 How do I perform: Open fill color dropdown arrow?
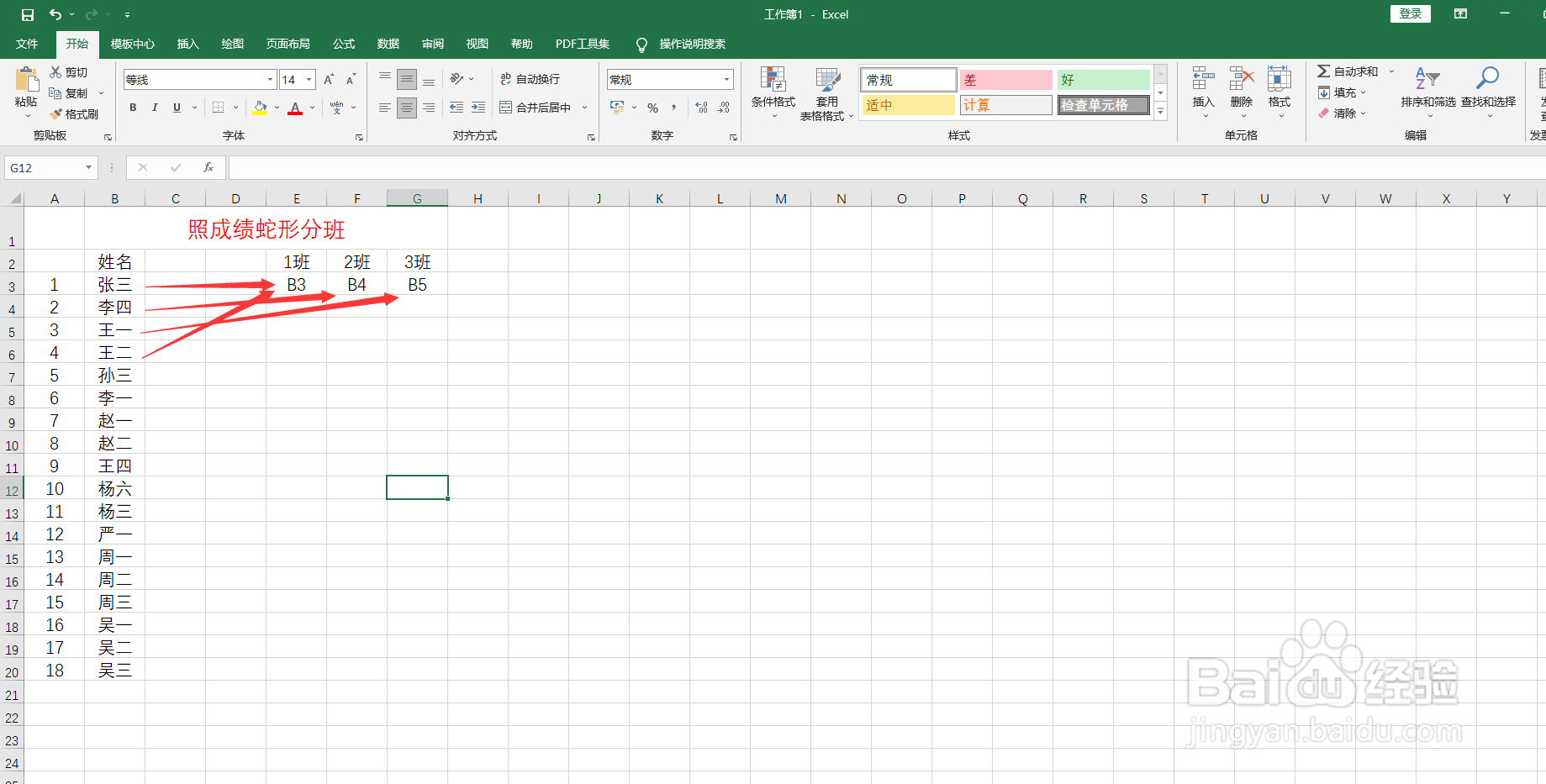277,108
